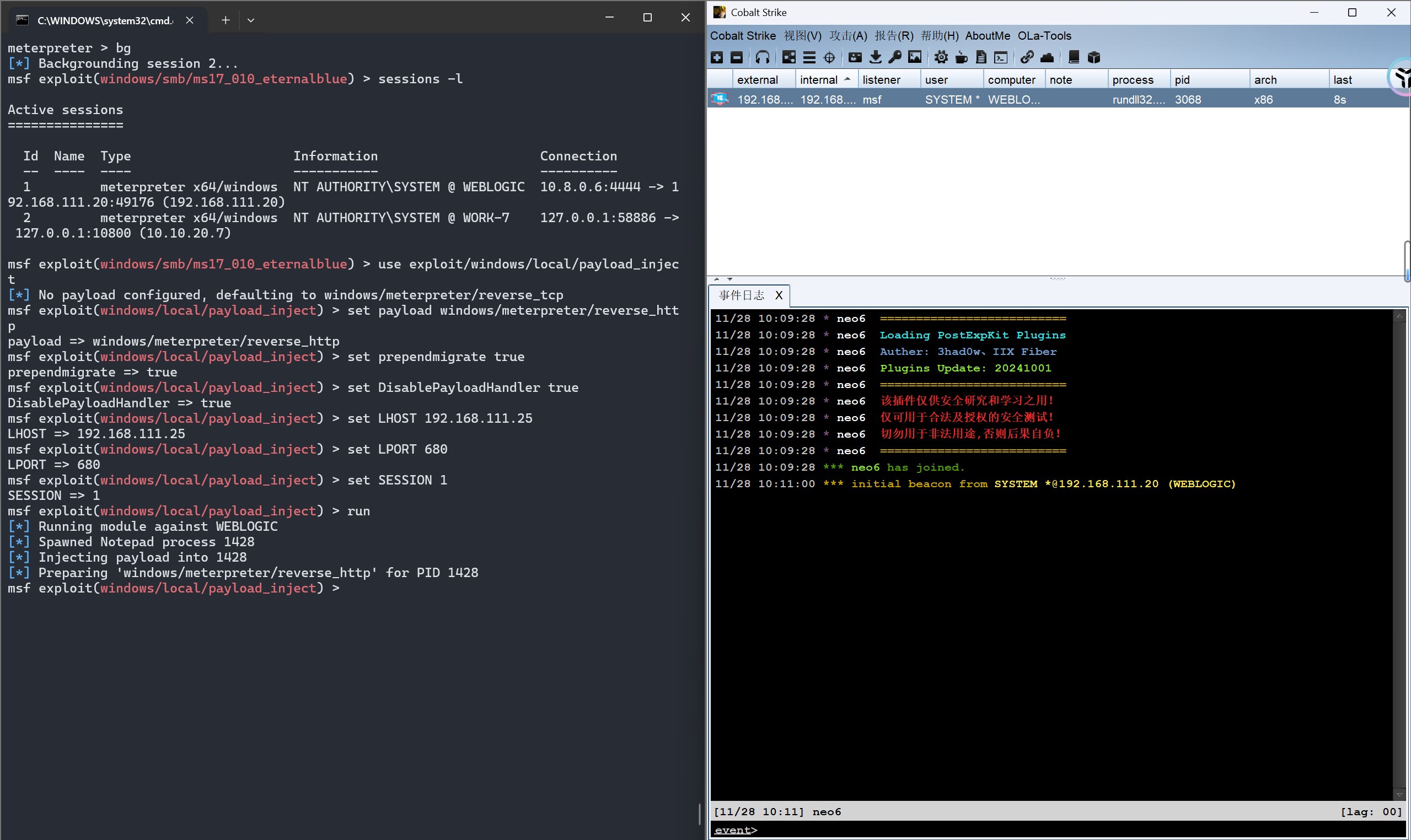
Task: Click the plus connect icon in toolbar
Action: click(x=717, y=57)
